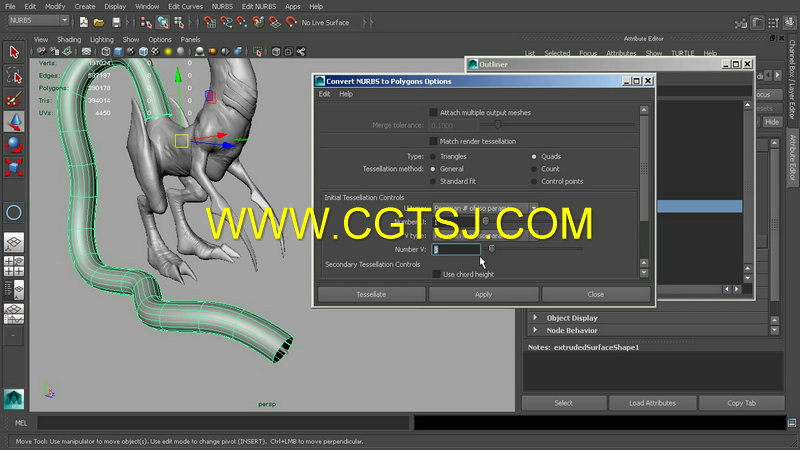Image resolution: width=800 pixels, height=450 pixels.
Task: Switch to single perspective view layout
Action: [x=14, y=243]
